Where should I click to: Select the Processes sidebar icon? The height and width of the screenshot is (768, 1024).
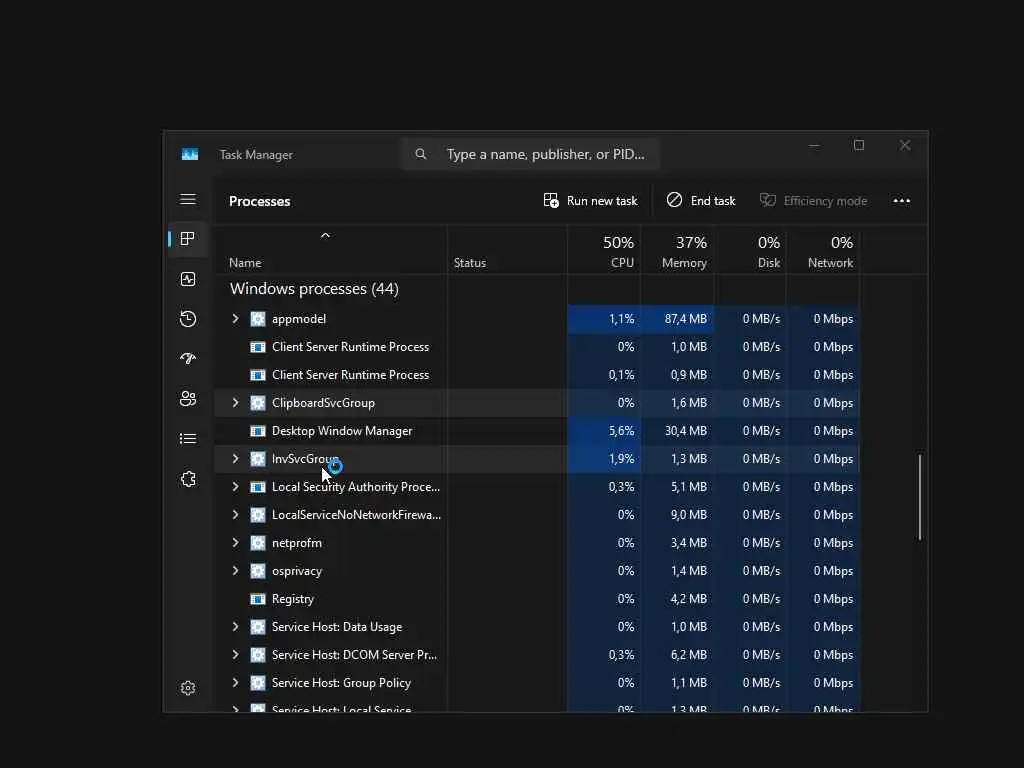(188, 239)
